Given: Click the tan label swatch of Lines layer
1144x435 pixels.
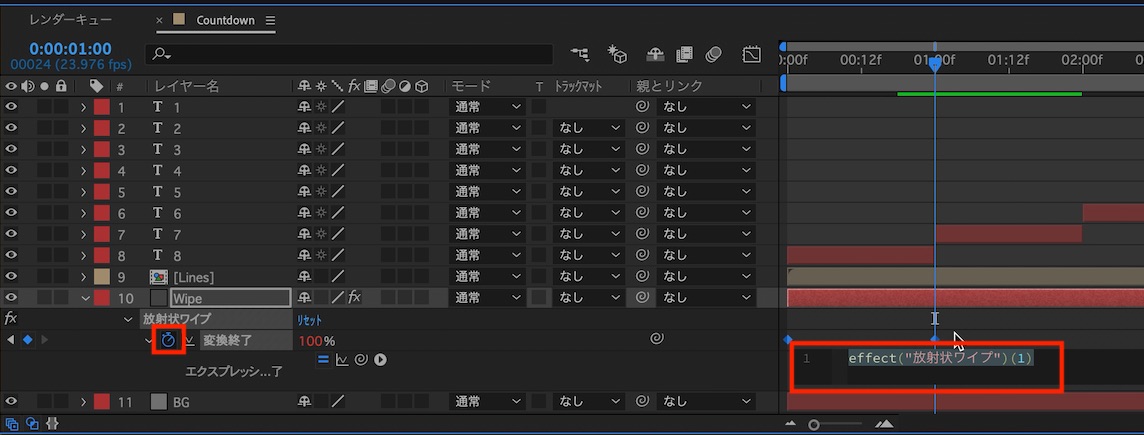Looking at the screenshot, I should 102,277.
